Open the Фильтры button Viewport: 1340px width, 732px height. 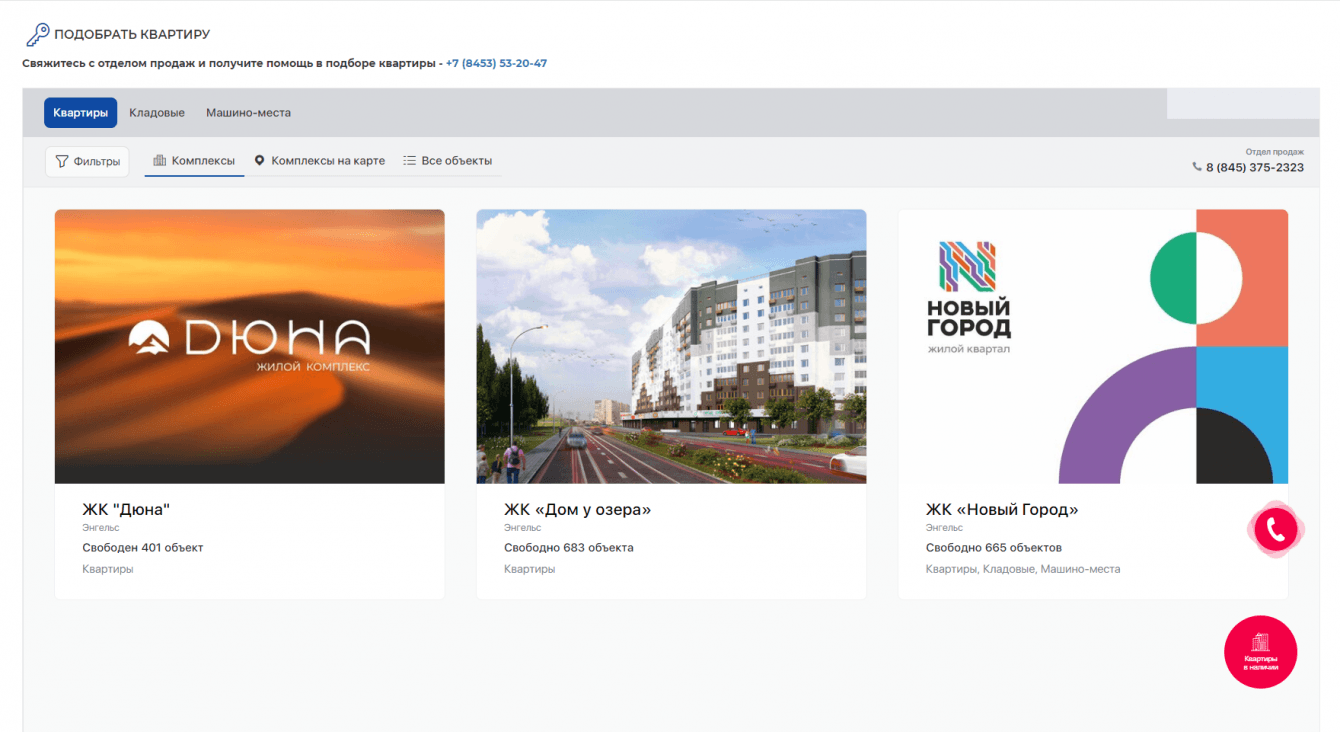click(87, 161)
